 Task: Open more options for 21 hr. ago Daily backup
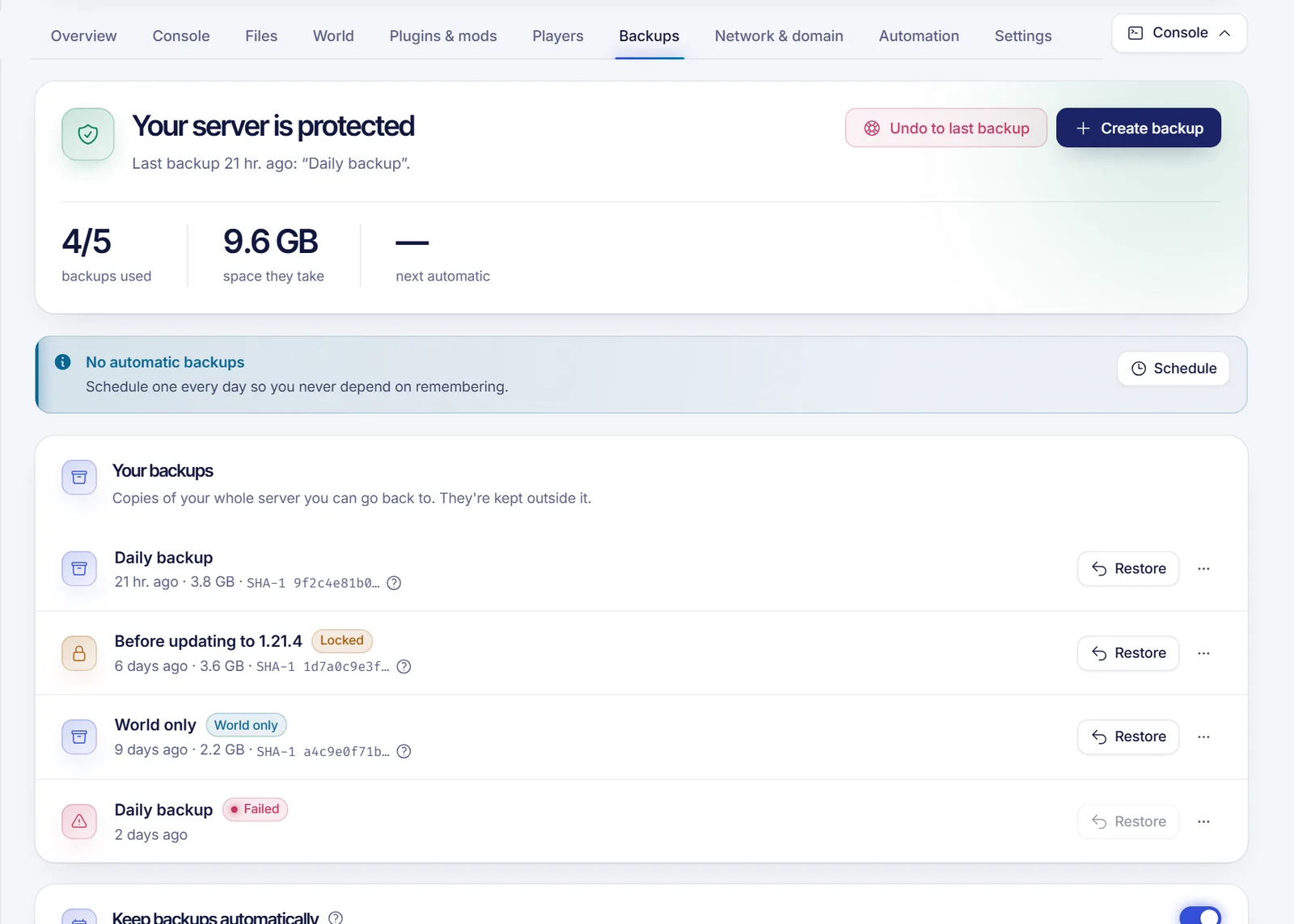(1203, 568)
